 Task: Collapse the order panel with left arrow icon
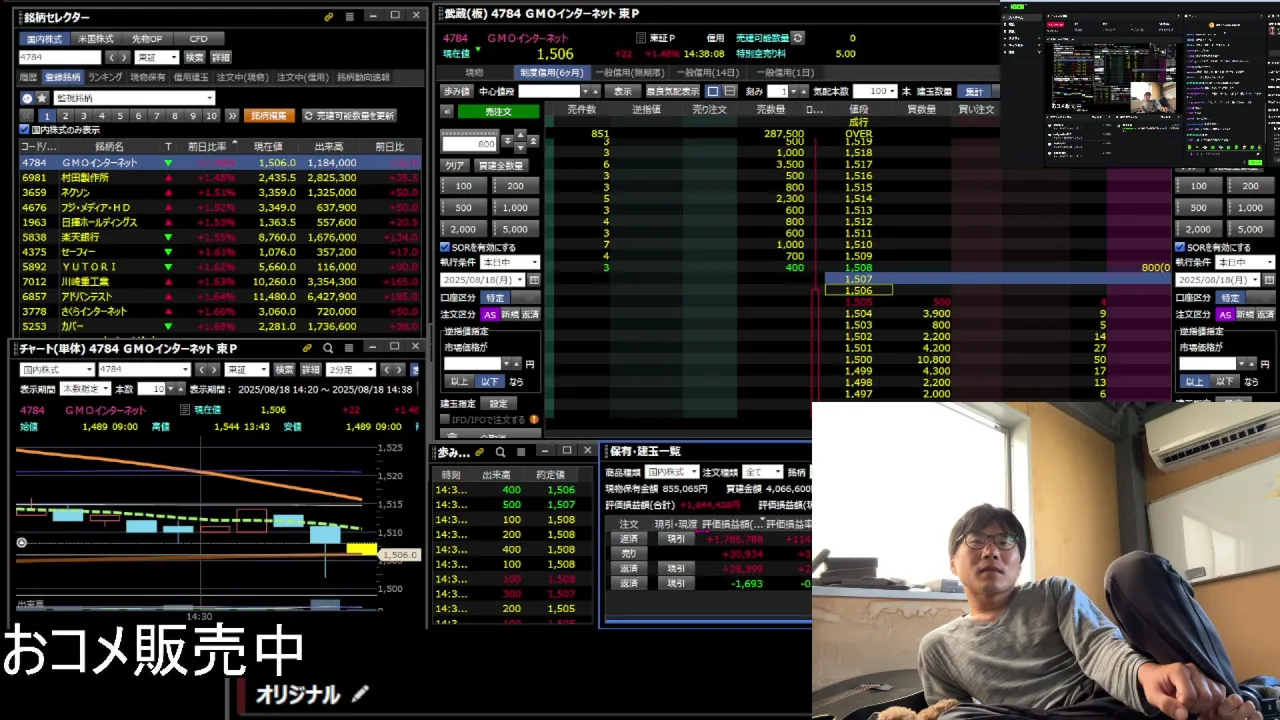(x=447, y=112)
